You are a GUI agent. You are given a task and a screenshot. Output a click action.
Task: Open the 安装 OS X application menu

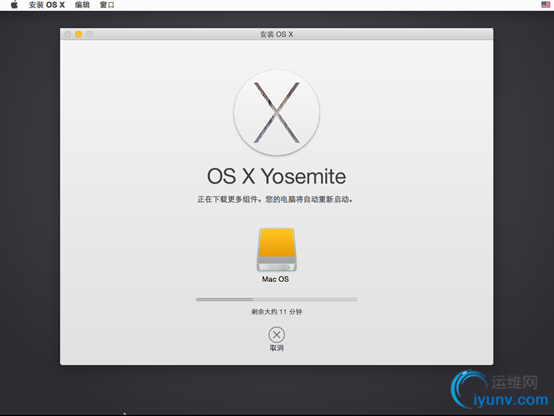(x=47, y=5)
